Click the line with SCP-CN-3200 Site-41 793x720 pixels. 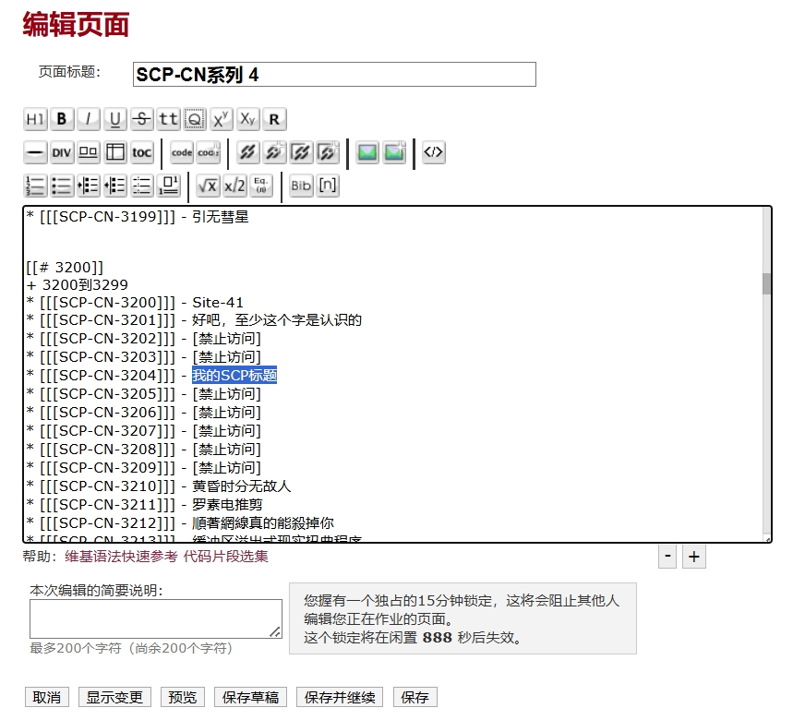coord(135,302)
